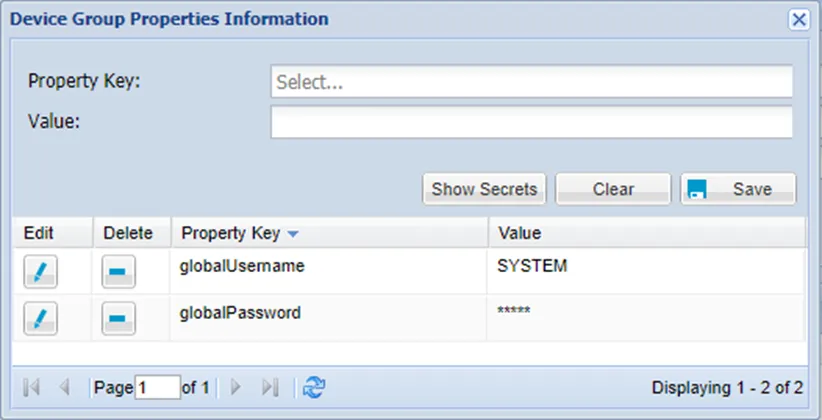Refresh the properties grid
822x420 pixels.
pos(314,387)
